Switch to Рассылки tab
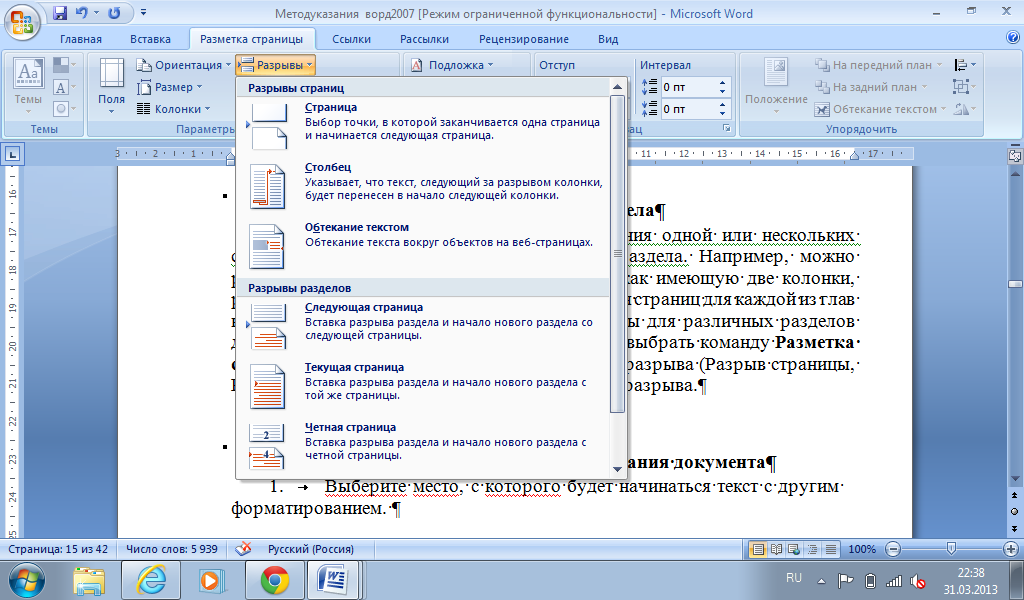 (424, 39)
